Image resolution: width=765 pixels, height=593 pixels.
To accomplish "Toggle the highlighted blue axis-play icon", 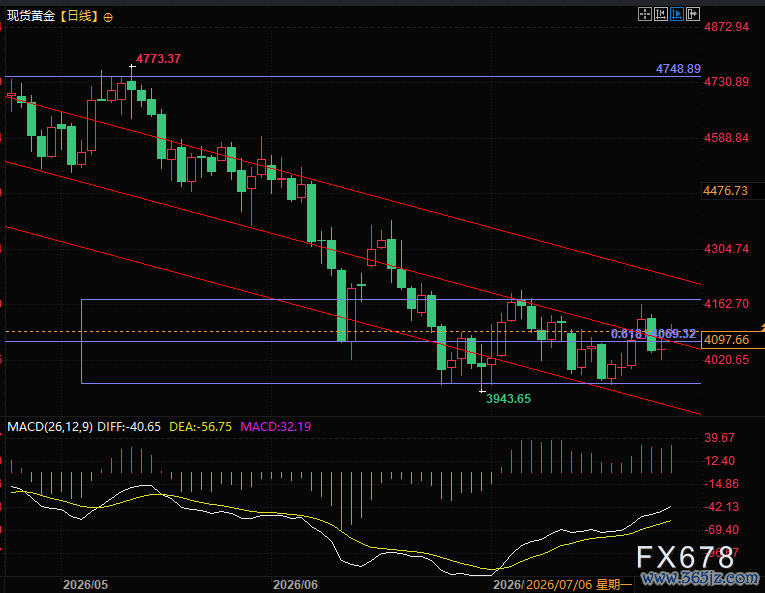I will tap(677, 14).
